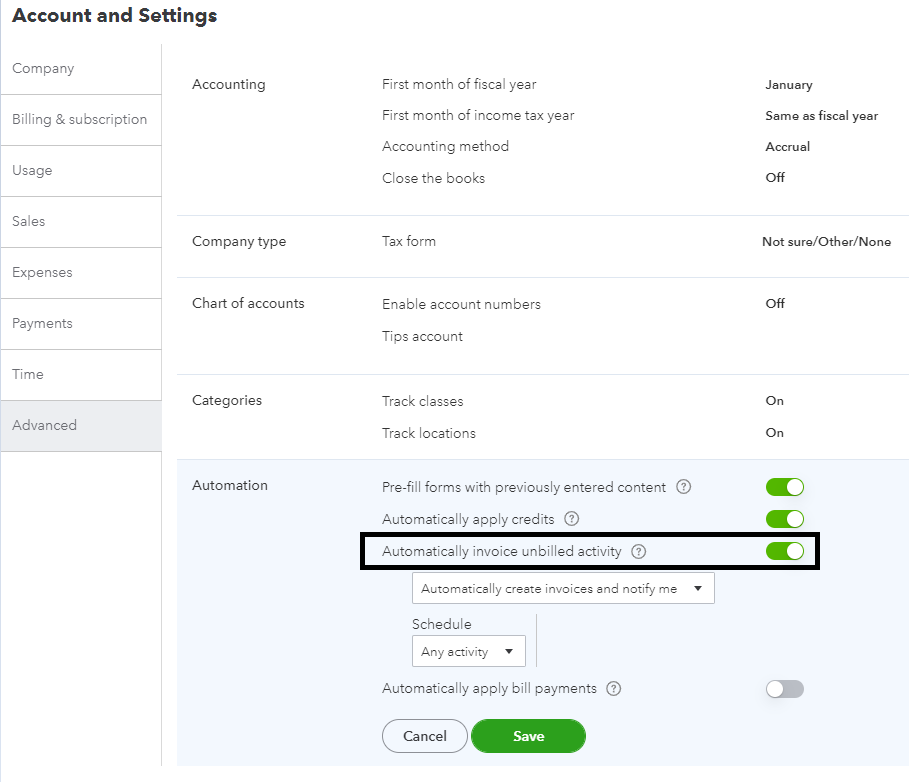Expand the Schedule 'Any activity' dropdown

click(468, 652)
